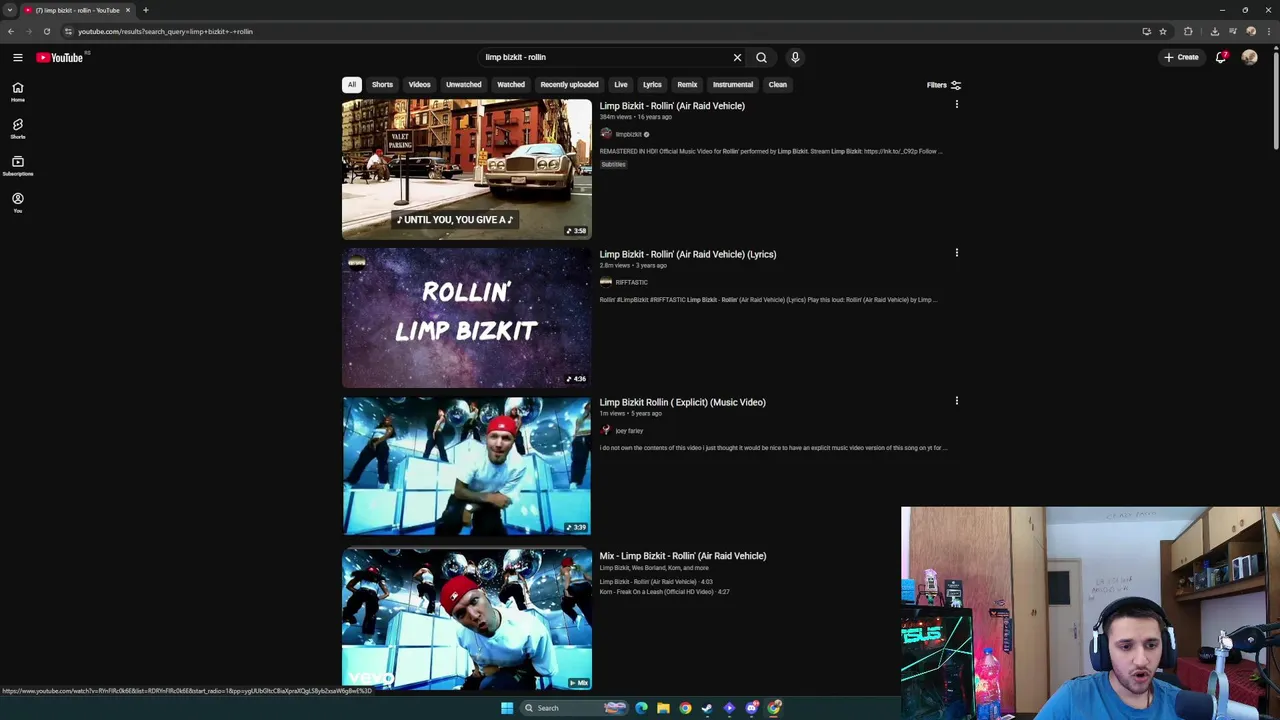Select the Watched filter chip

[511, 85]
